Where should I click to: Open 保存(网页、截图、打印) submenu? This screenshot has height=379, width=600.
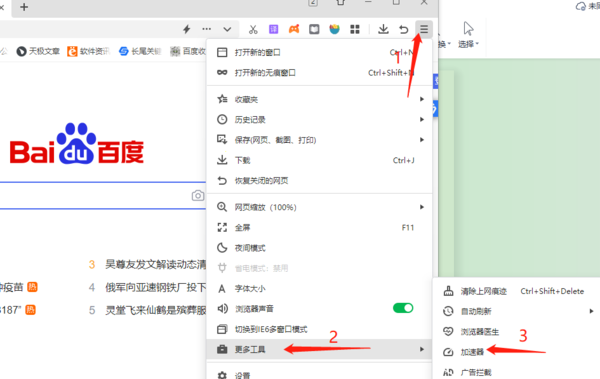coord(320,140)
